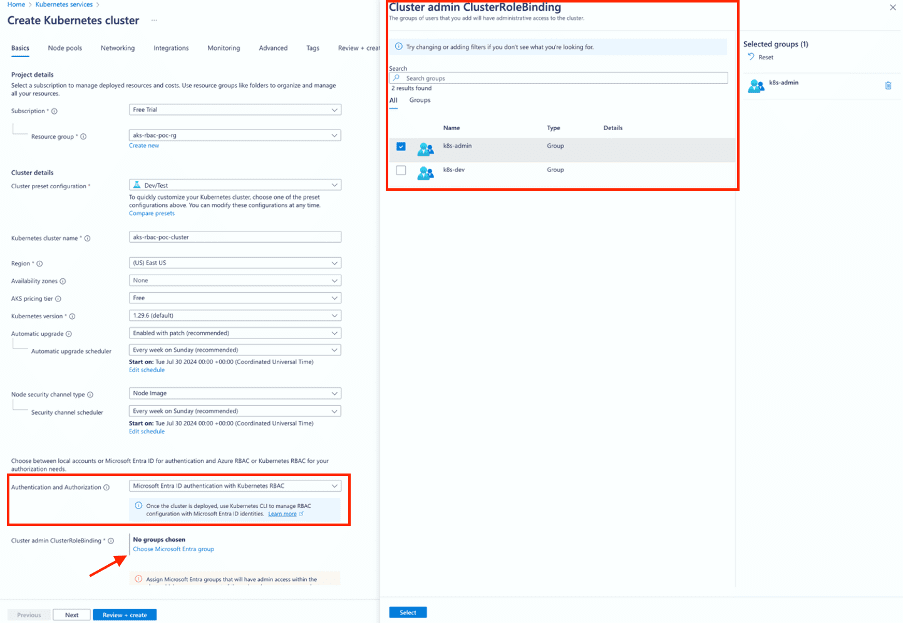
Task: Click Cluster admin ClusterRoleBinding info icon
Action: 111,541
